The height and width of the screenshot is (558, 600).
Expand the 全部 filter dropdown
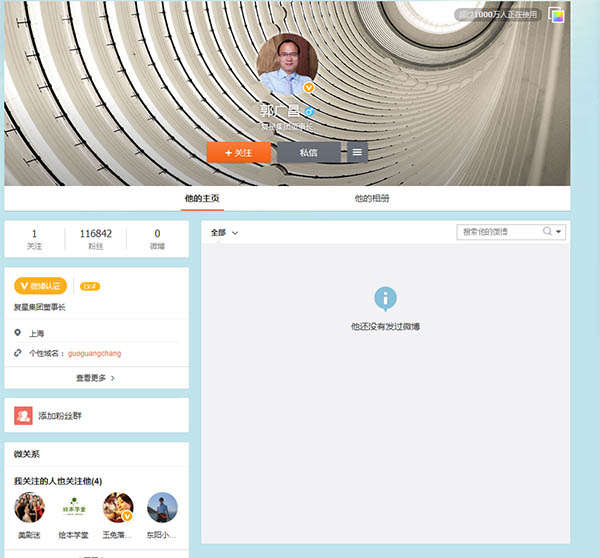[225, 232]
